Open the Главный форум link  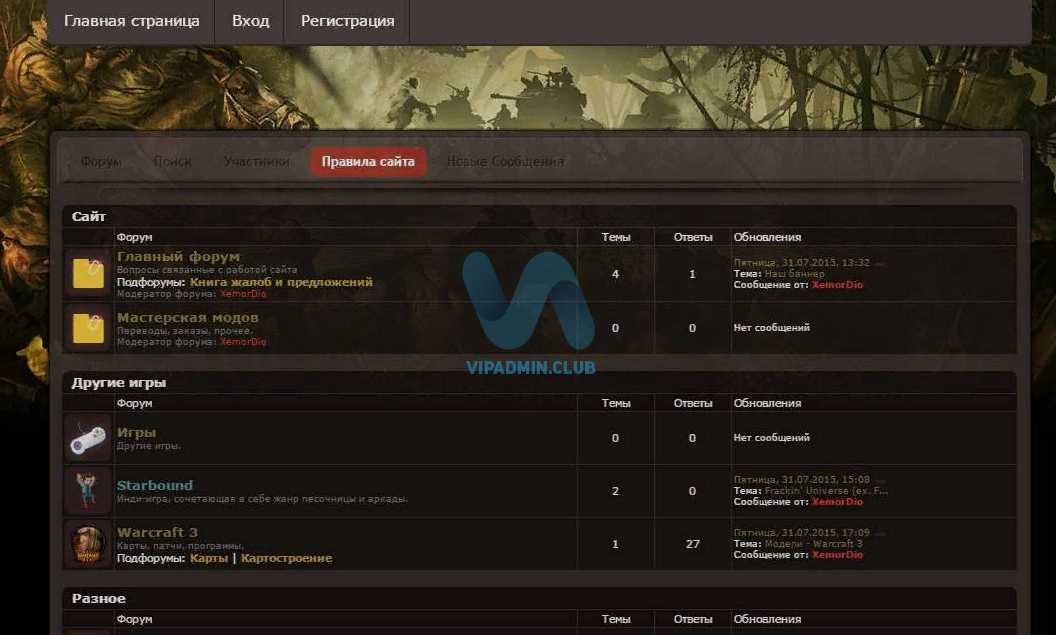[x=178, y=257]
